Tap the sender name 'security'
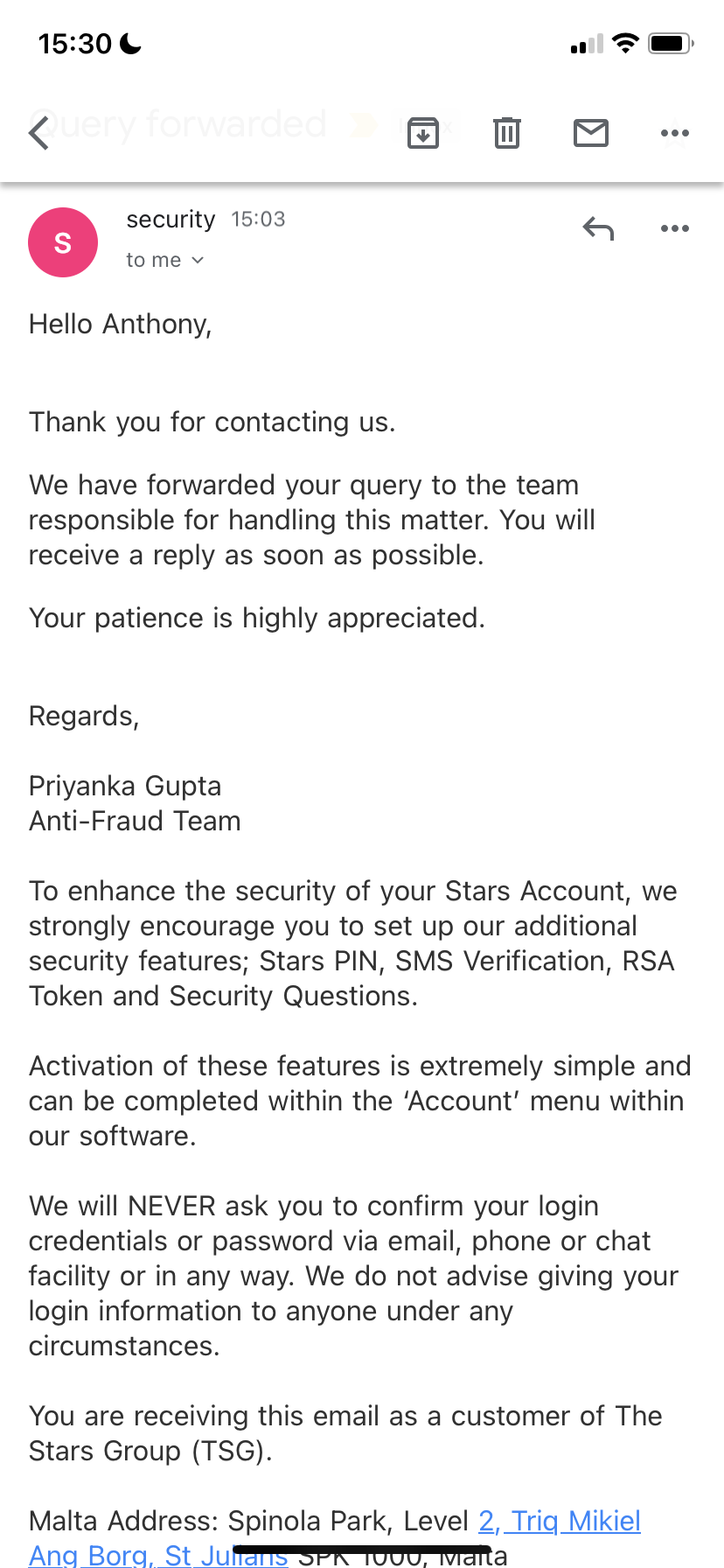The width and height of the screenshot is (724, 1568). tap(171, 220)
